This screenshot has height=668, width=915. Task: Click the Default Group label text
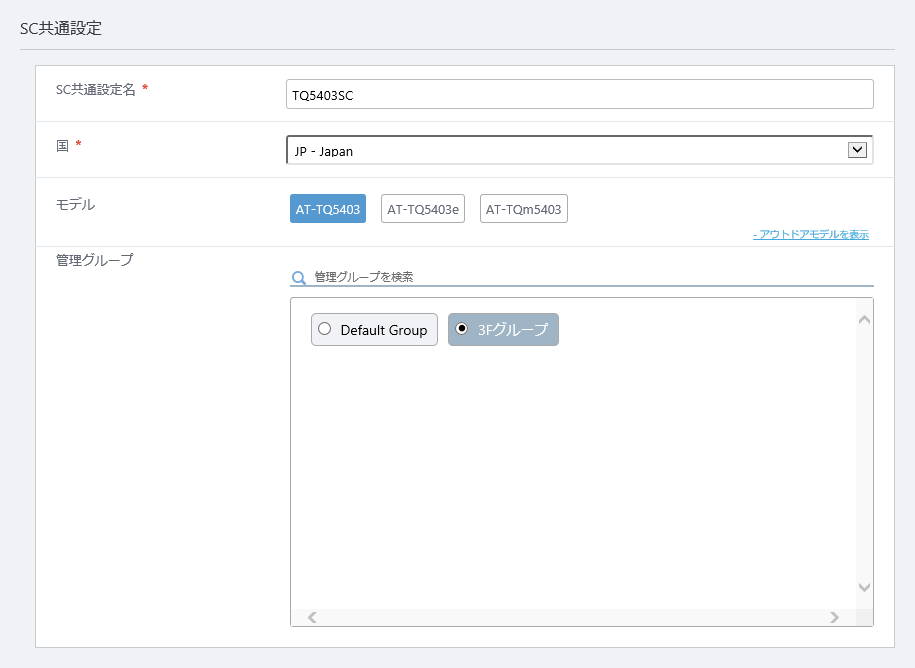(383, 330)
